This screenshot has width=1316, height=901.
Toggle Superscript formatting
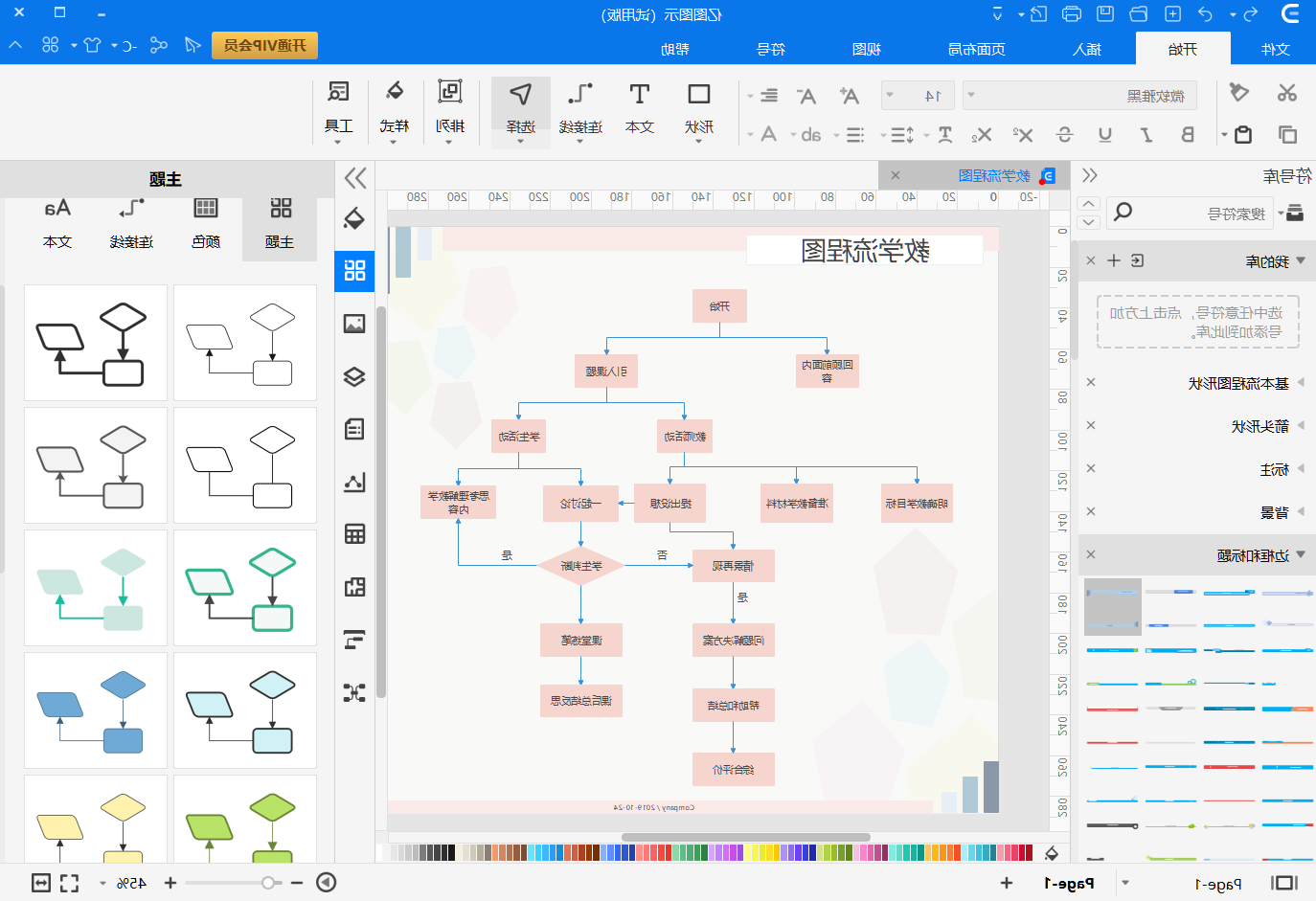pyautogui.click(x=1023, y=135)
